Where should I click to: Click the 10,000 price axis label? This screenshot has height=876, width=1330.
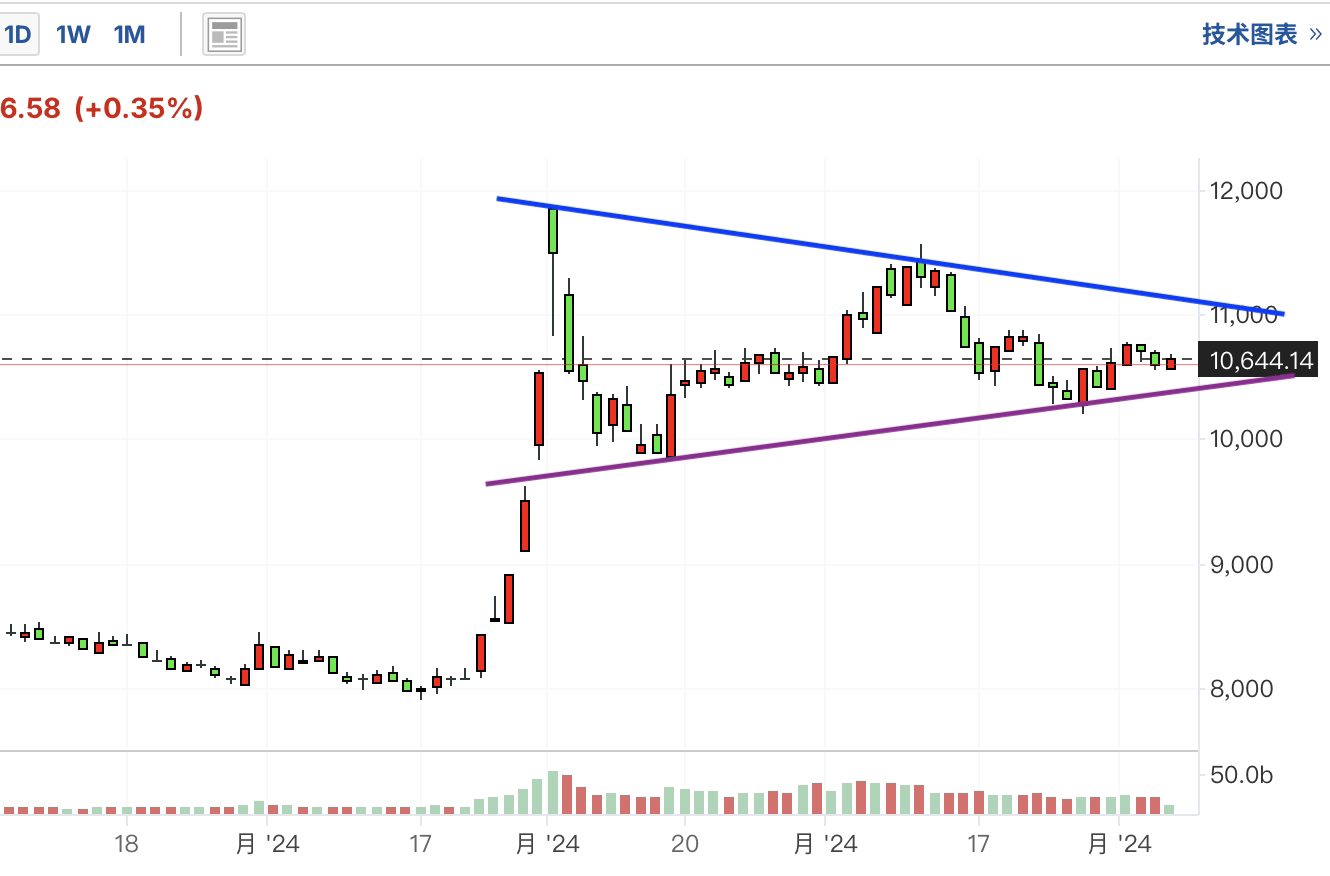click(1246, 439)
